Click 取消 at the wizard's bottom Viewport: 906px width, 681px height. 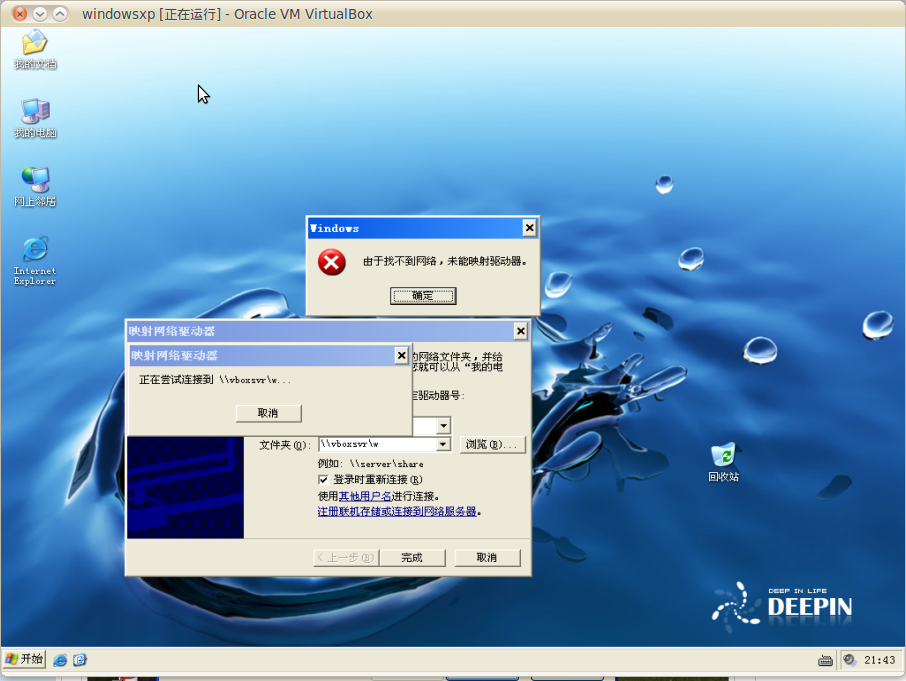point(487,557)
